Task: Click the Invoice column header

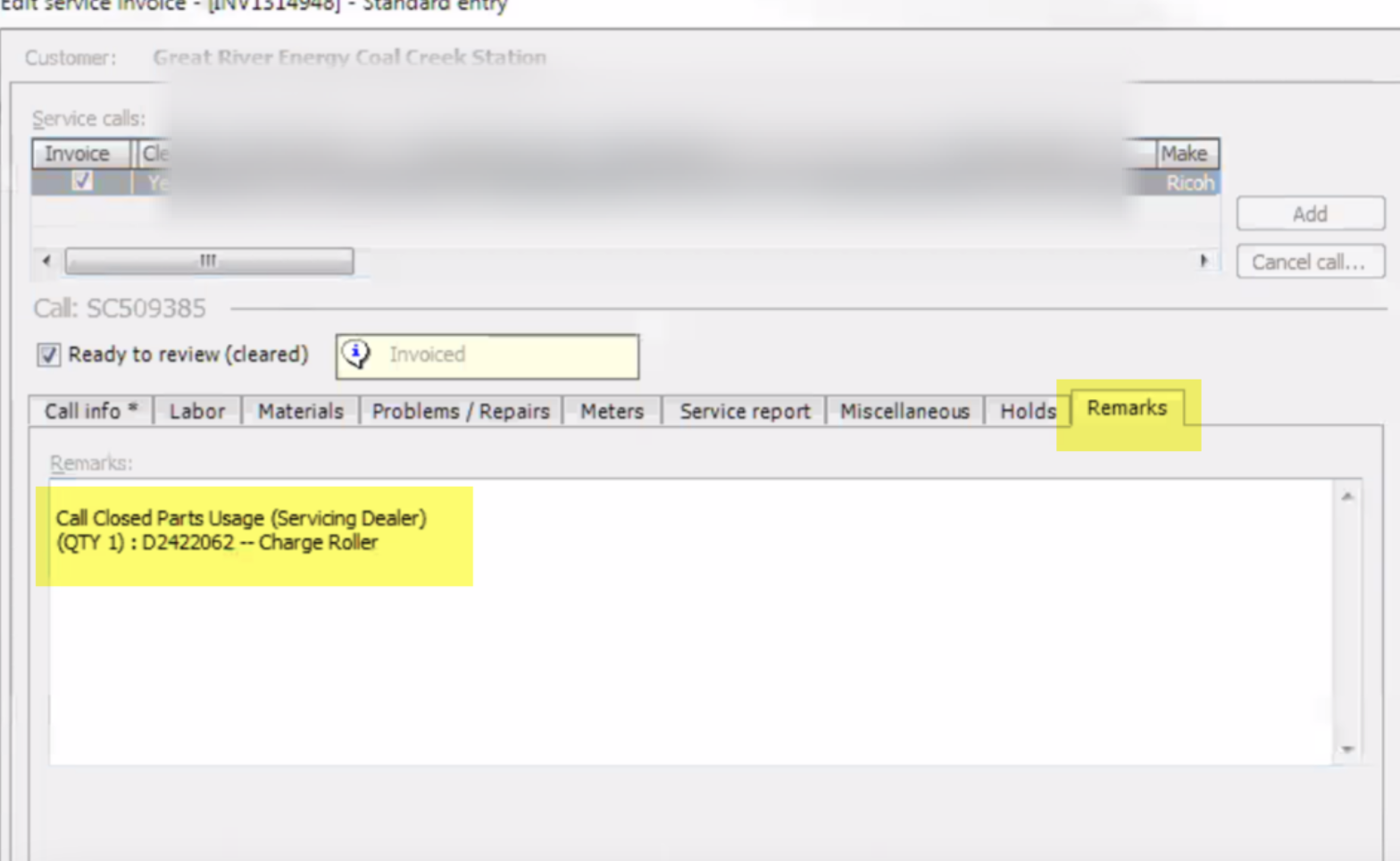Action: 81,154
